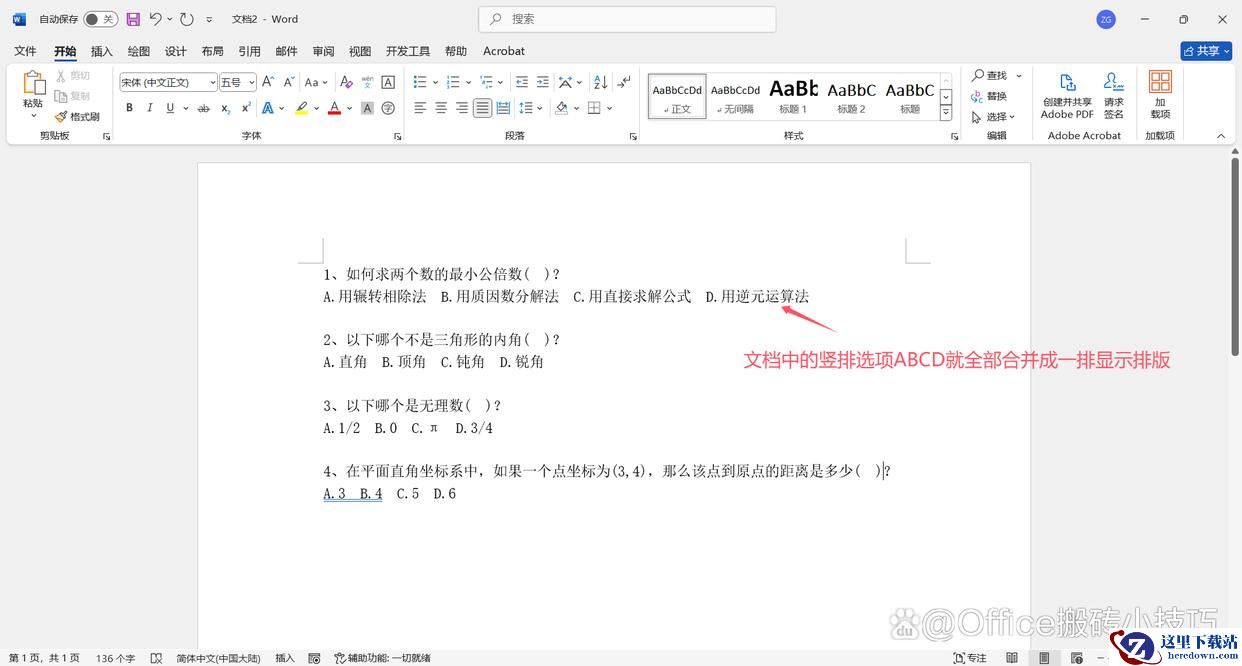This screenshot has height=666, width=1242.
Task: Collapse the ribbon with the chevron
Action: (x=1221, y=135)
